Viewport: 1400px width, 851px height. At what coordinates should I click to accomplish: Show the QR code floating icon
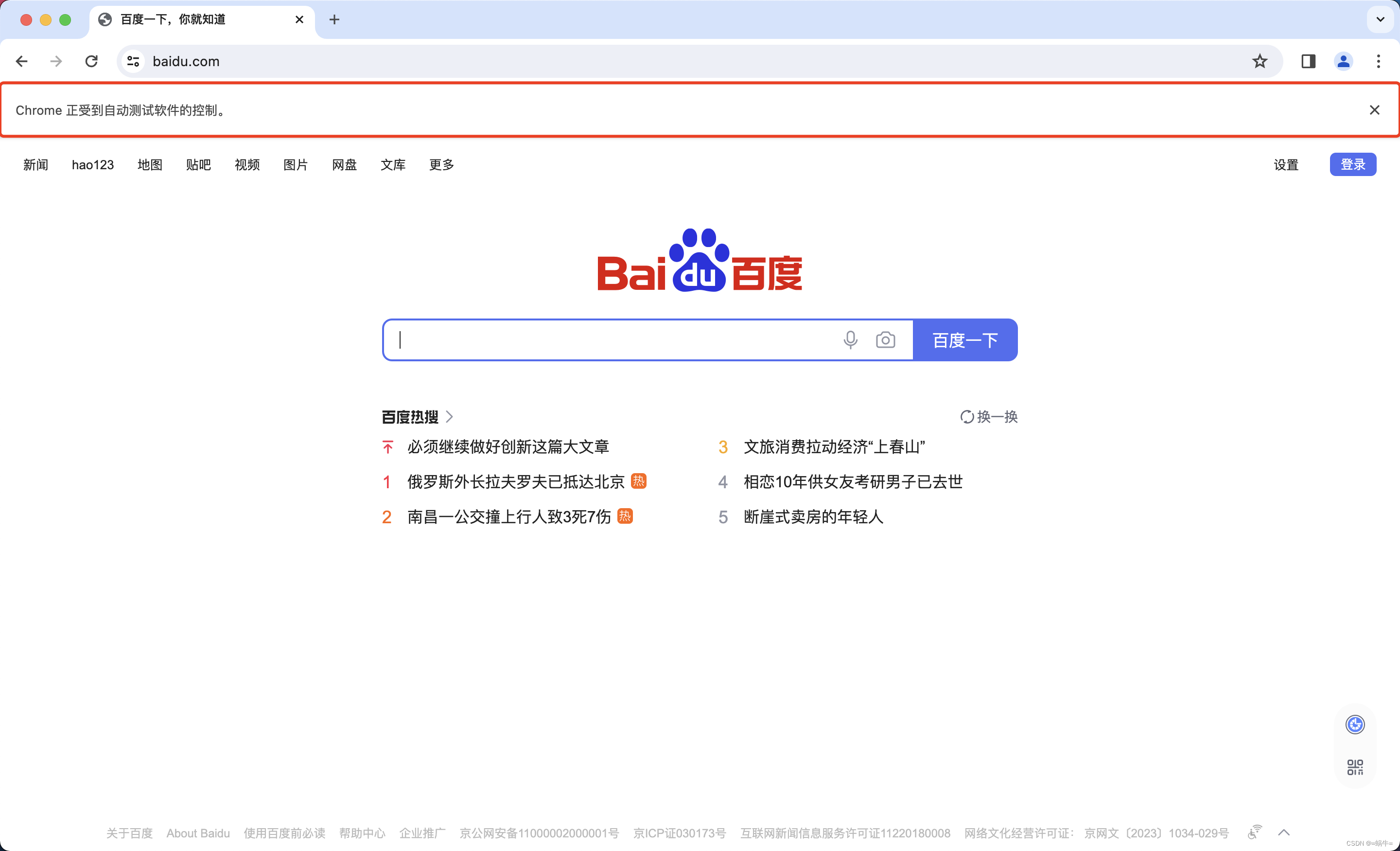point(1355,767)
